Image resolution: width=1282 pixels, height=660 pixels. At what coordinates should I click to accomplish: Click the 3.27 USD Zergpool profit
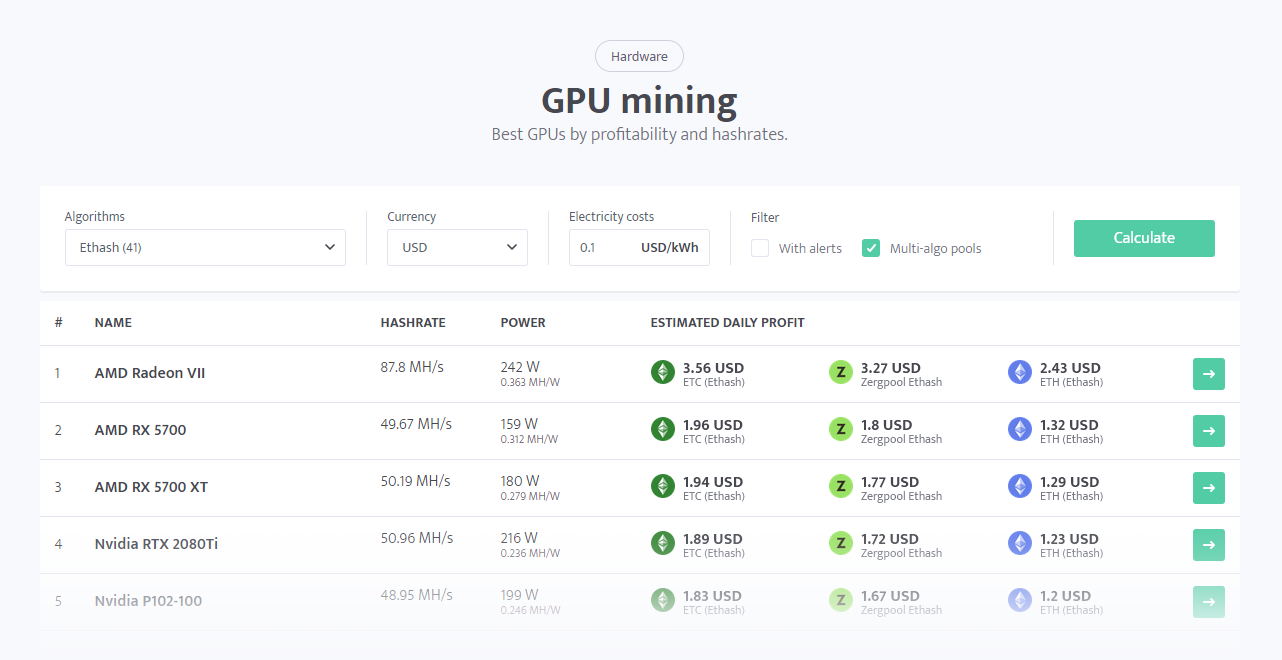coord(891,368)
